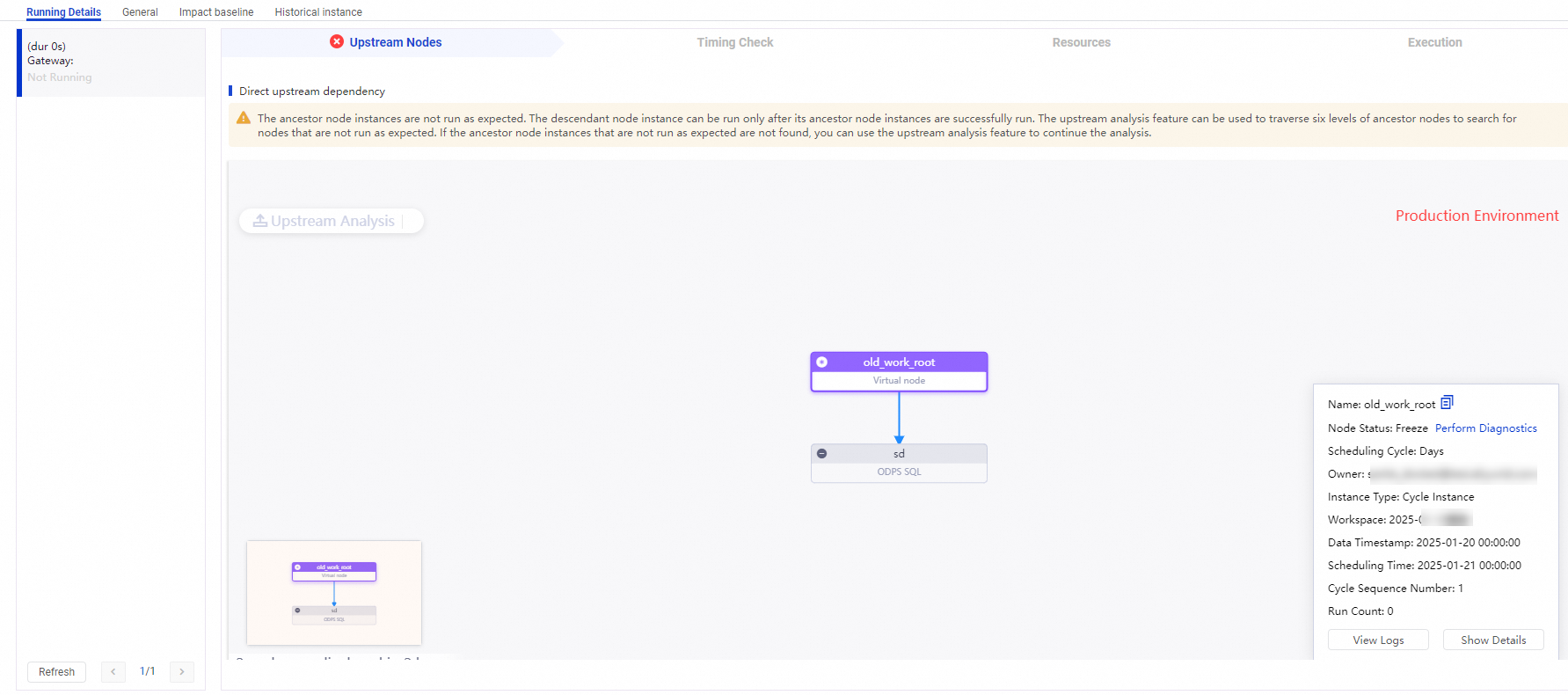Screen dimensions: 1568x695
Task: Go to the next page arrow
Action: 182,672
